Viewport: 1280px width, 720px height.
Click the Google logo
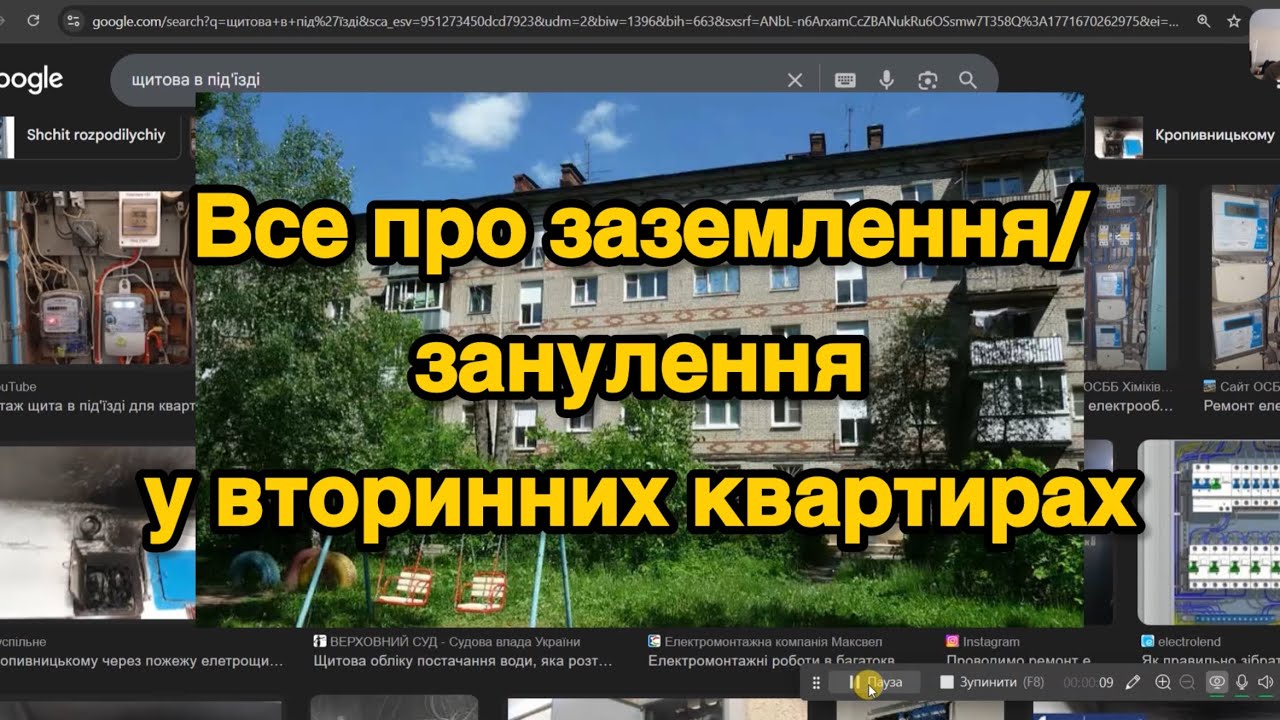click(x=31, y=80)
